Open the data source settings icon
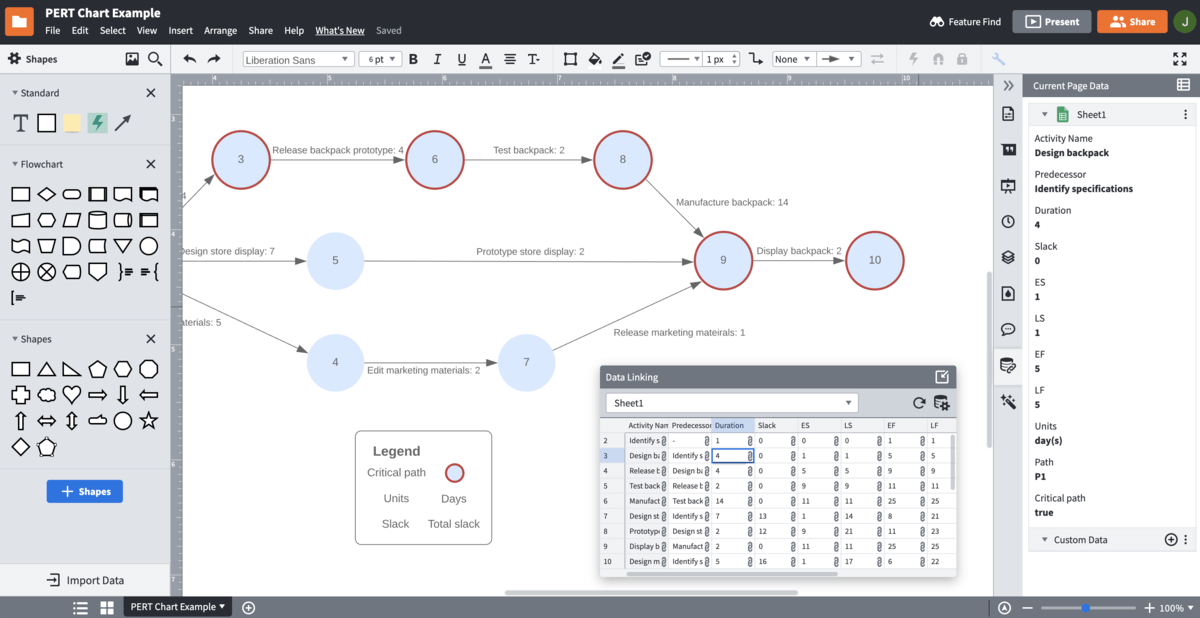Screen dimensions: 1200x618 pos(941,403)
